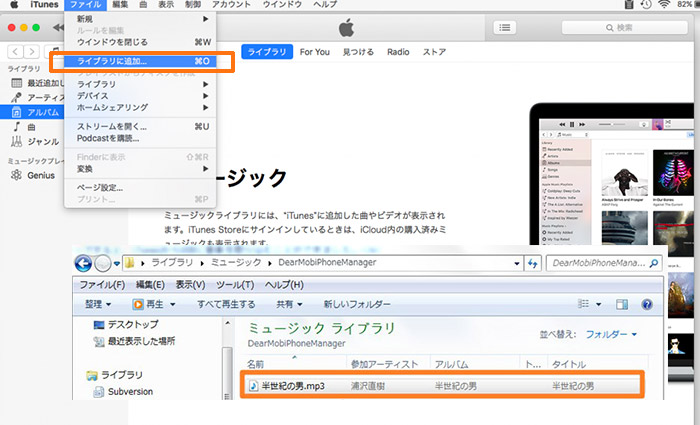Viewport: 700px width, 425px height.
Task: Switch to the ライブラリ tab
Action: tap(267, 52)
